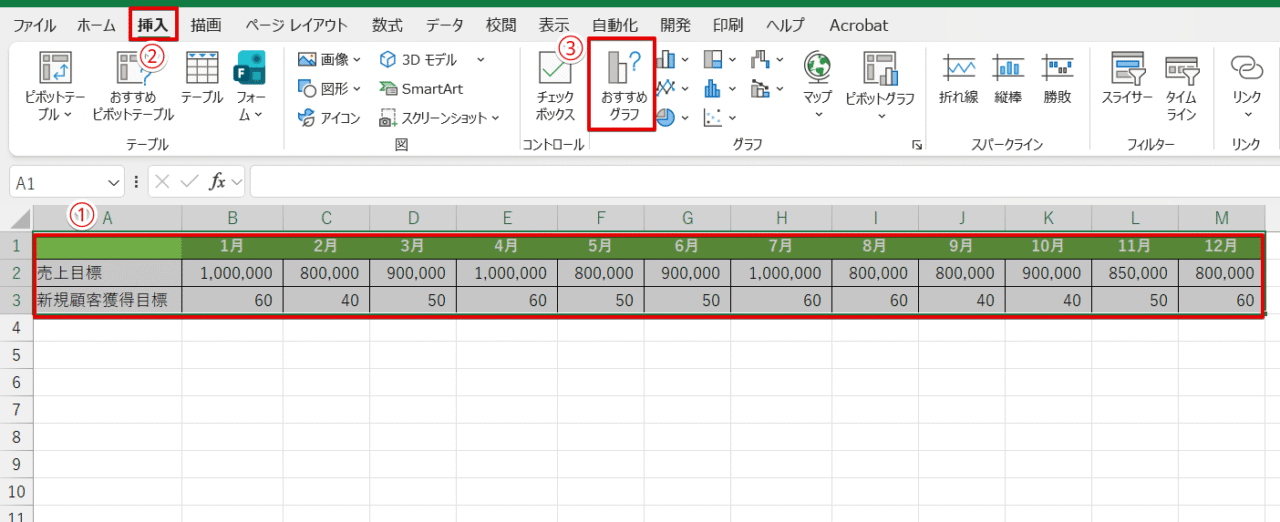Viewport: 1280px width, 522px height.
Task: Click the 3D Models (3D モデル) icon
Action: (x=387, y=60)
